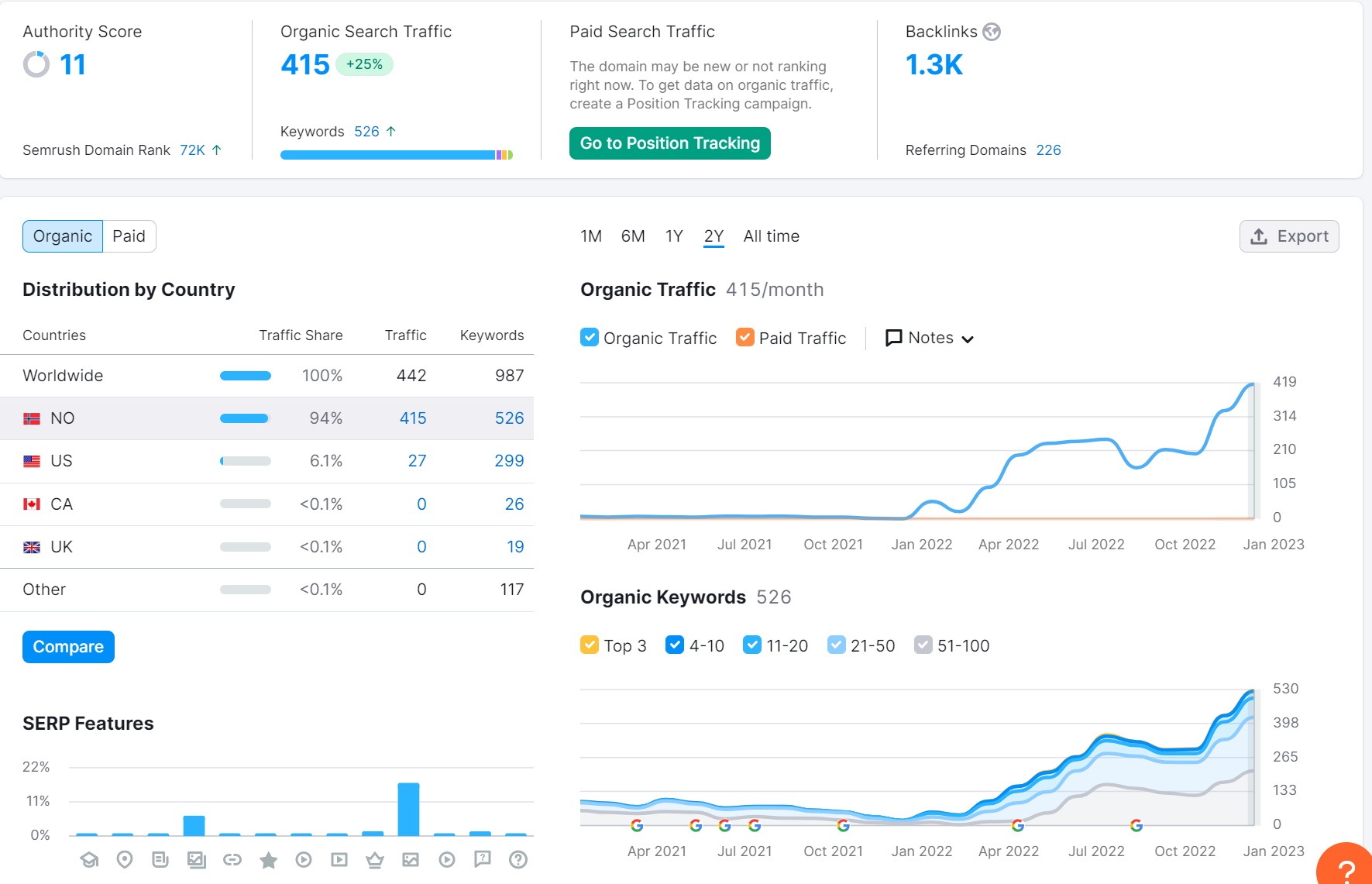The height and width of the screenshot is (884, 1372).
Task: Click the Export button
Action: (x=1289, y=236)
